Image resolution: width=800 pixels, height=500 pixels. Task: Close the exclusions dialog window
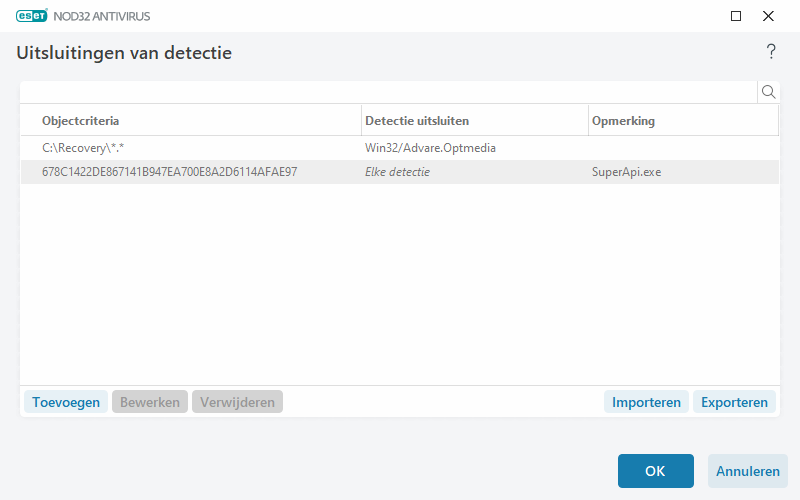pyautogui.click(x=768, y=16)
